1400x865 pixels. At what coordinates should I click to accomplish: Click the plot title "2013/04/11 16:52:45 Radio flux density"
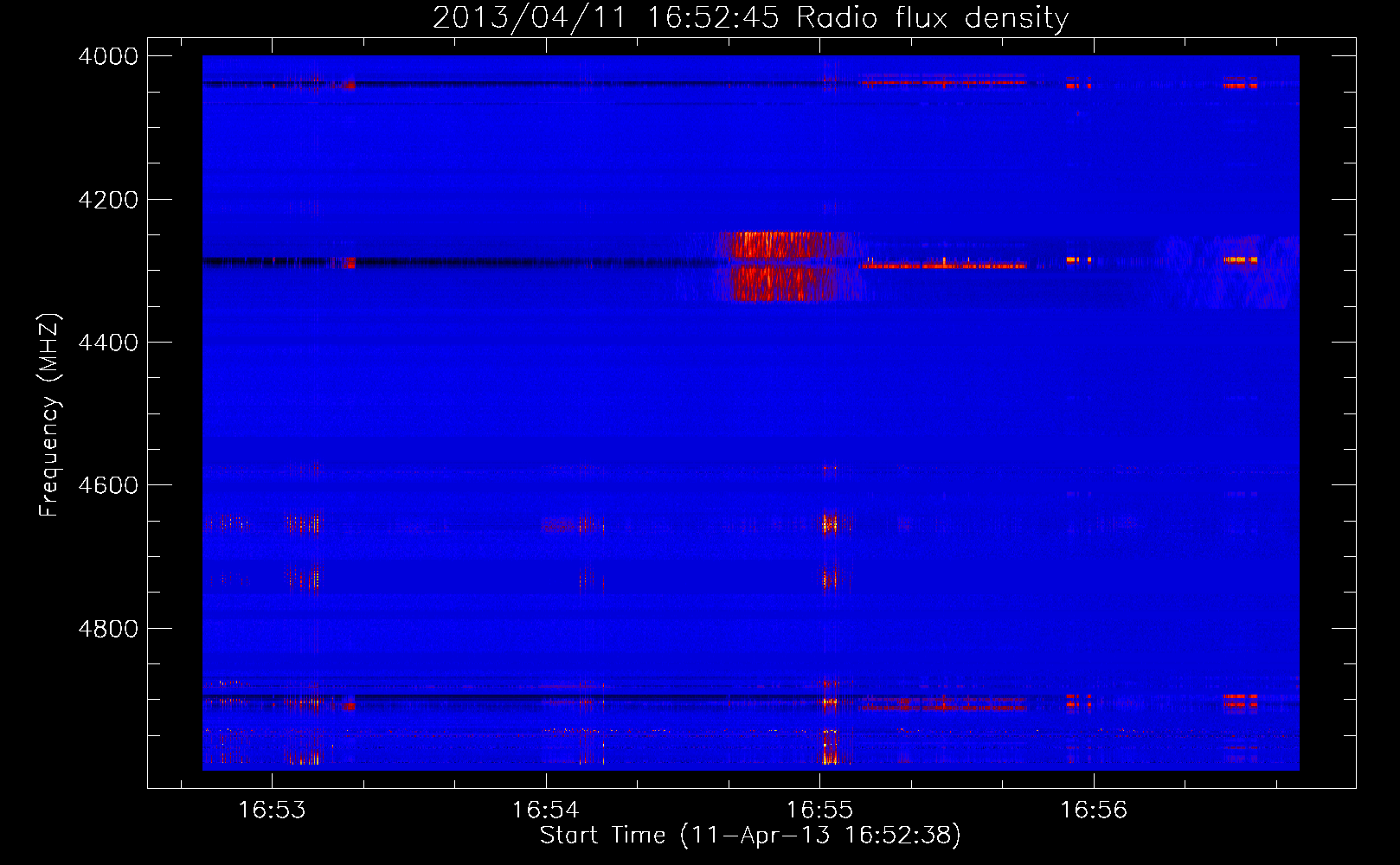pos(751,18)
